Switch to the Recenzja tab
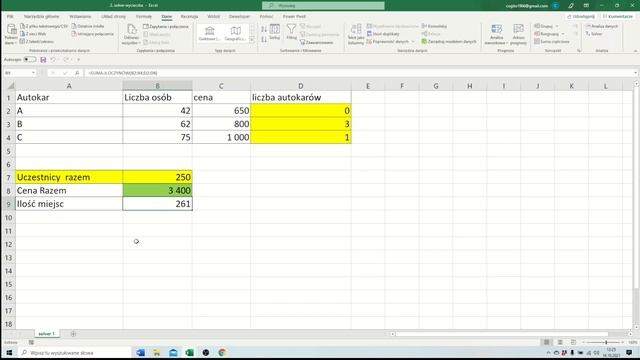The image size is (640, 360). click(x=189, y=16)
